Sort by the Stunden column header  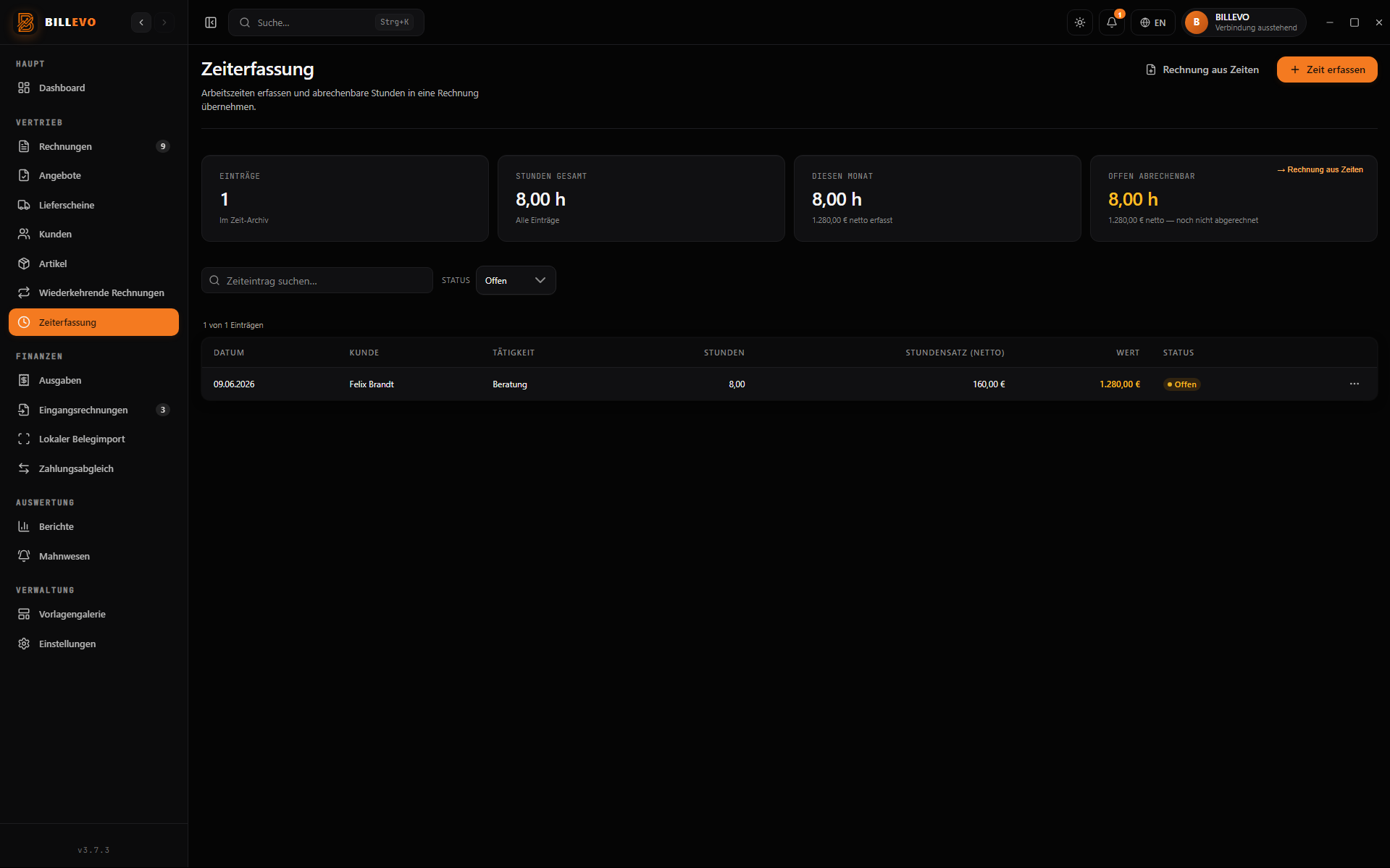tap(724, 353)
